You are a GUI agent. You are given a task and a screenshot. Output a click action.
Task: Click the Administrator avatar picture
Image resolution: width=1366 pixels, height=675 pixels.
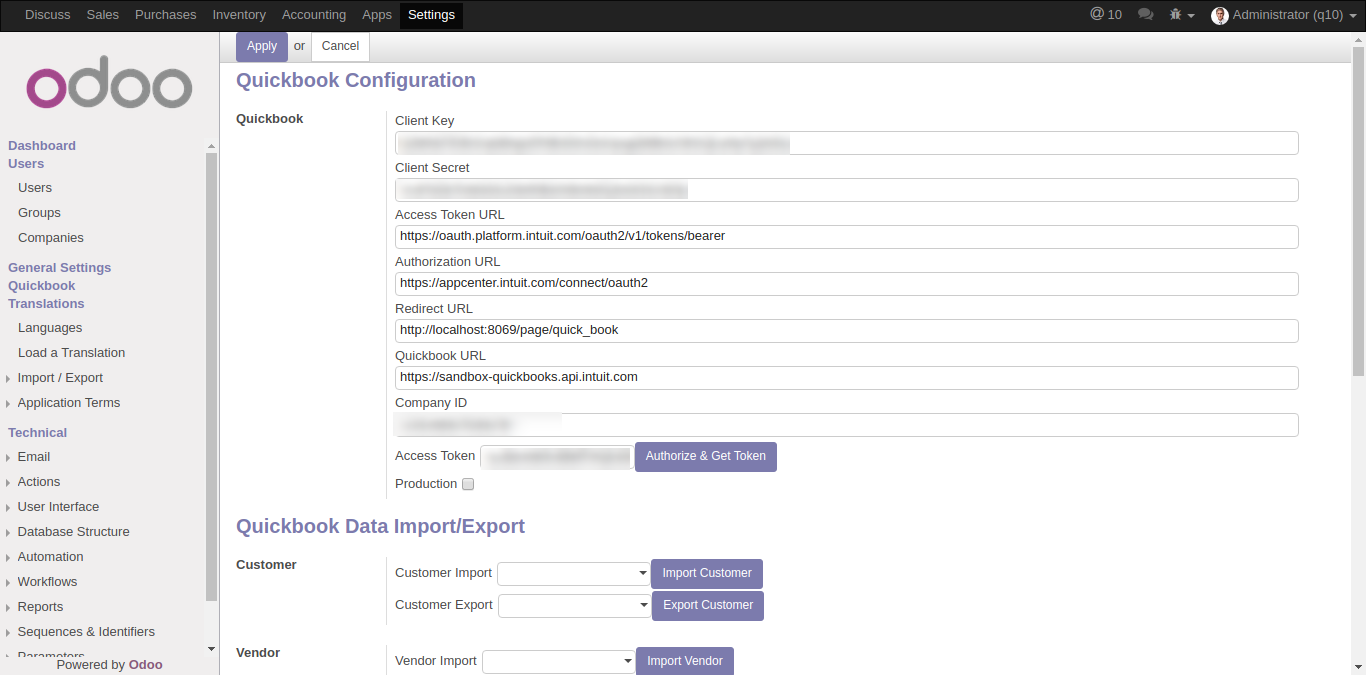1220,16
